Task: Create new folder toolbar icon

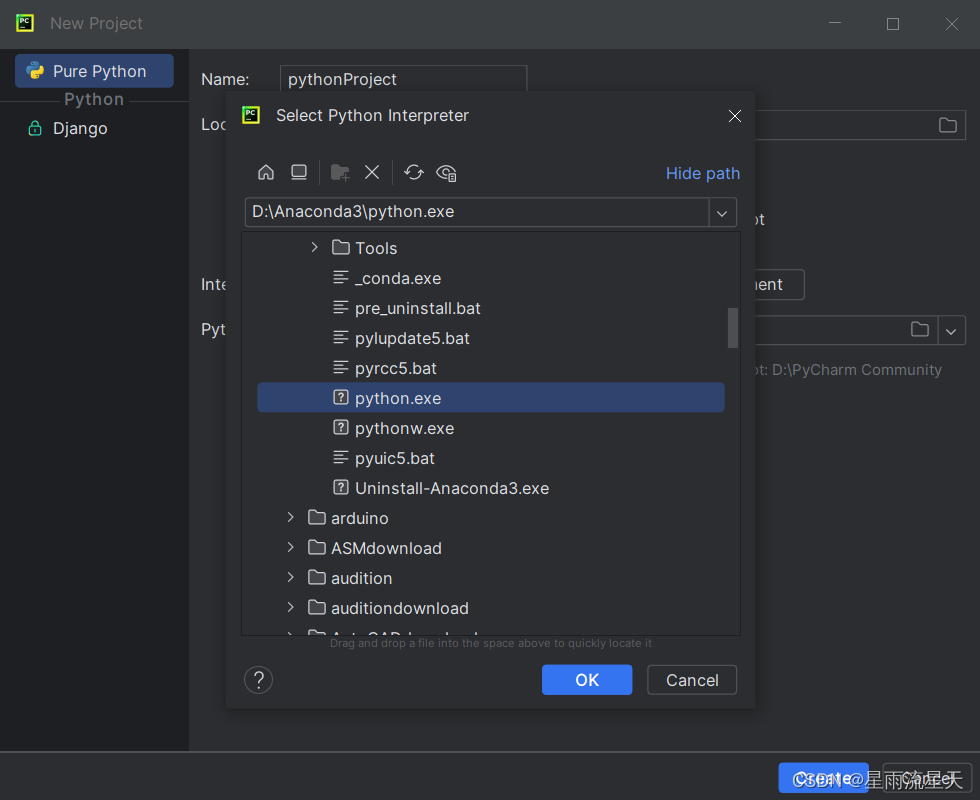Action: [x=340, y=172]
